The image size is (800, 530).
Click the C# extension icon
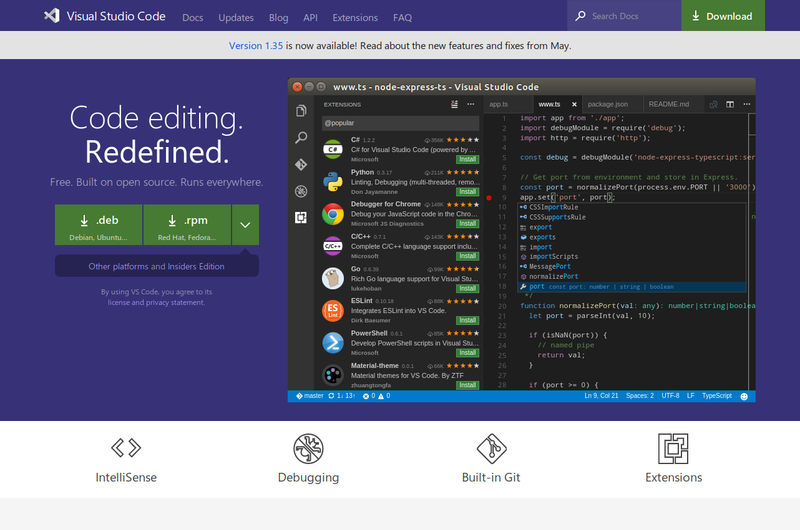[333, 149]
